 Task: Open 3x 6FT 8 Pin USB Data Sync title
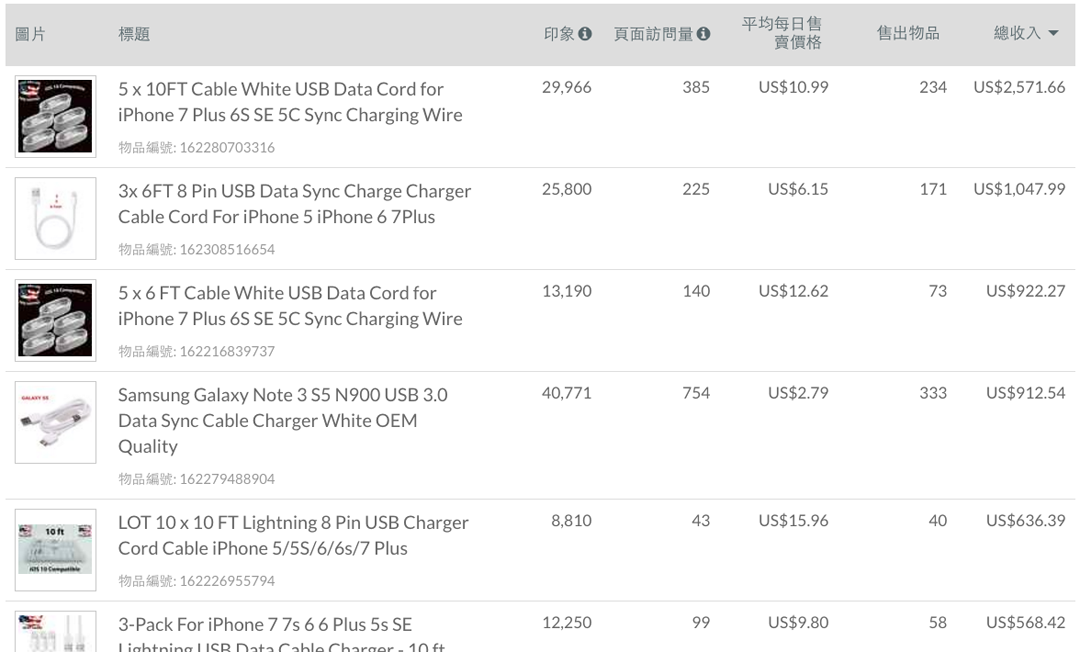coord(294,204)
